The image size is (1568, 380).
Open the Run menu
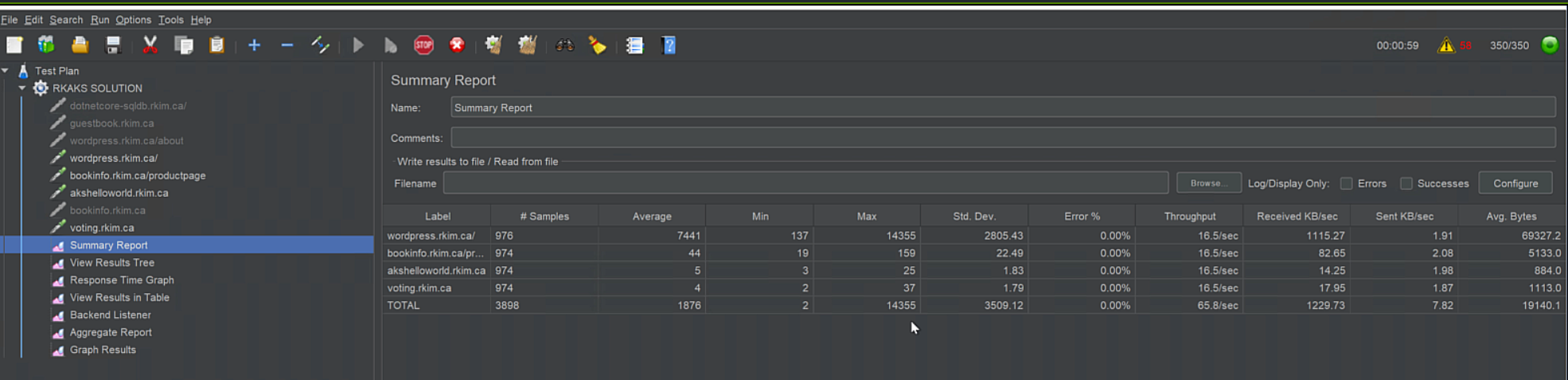tap(99, 20)
